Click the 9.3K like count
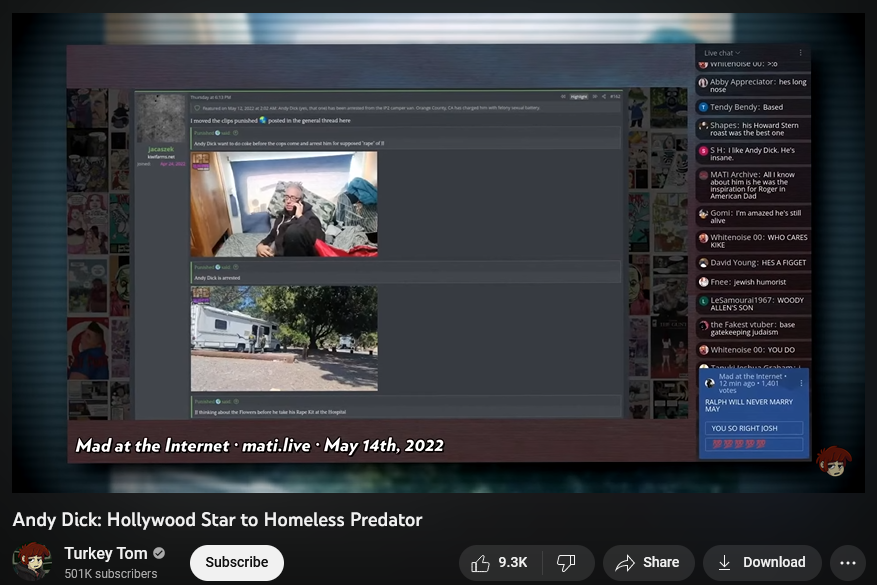This screenshot has height=585, width=877. coord(513,562)
